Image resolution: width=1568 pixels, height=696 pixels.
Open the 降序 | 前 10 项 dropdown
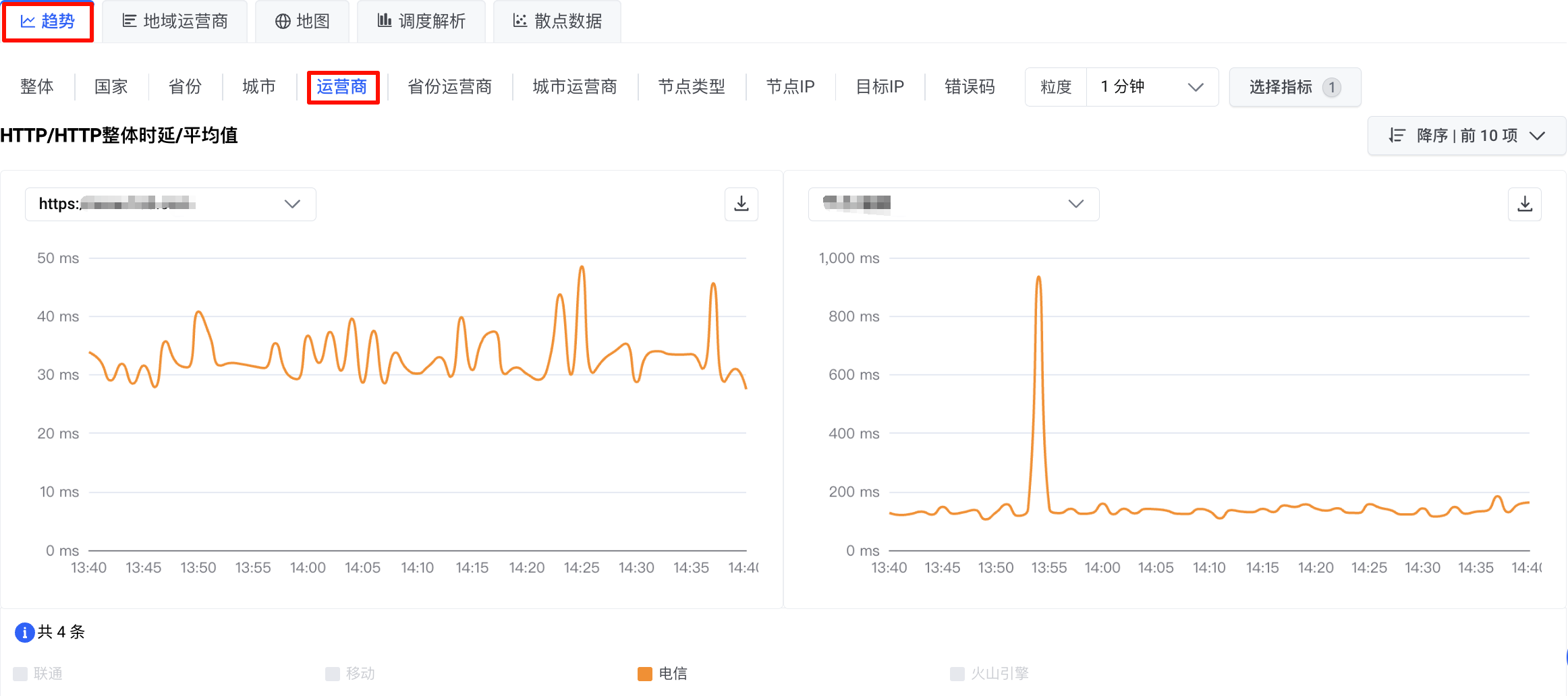[1466, 136]
